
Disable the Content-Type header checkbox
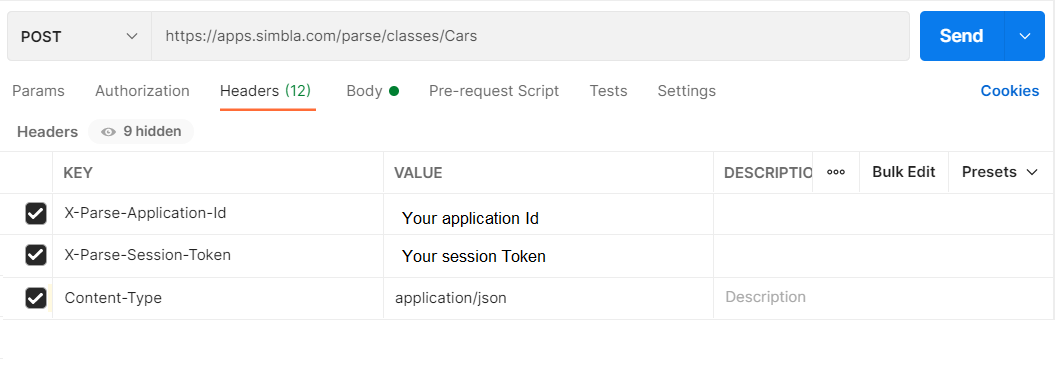pyautogui.click(x=36, y=298)
